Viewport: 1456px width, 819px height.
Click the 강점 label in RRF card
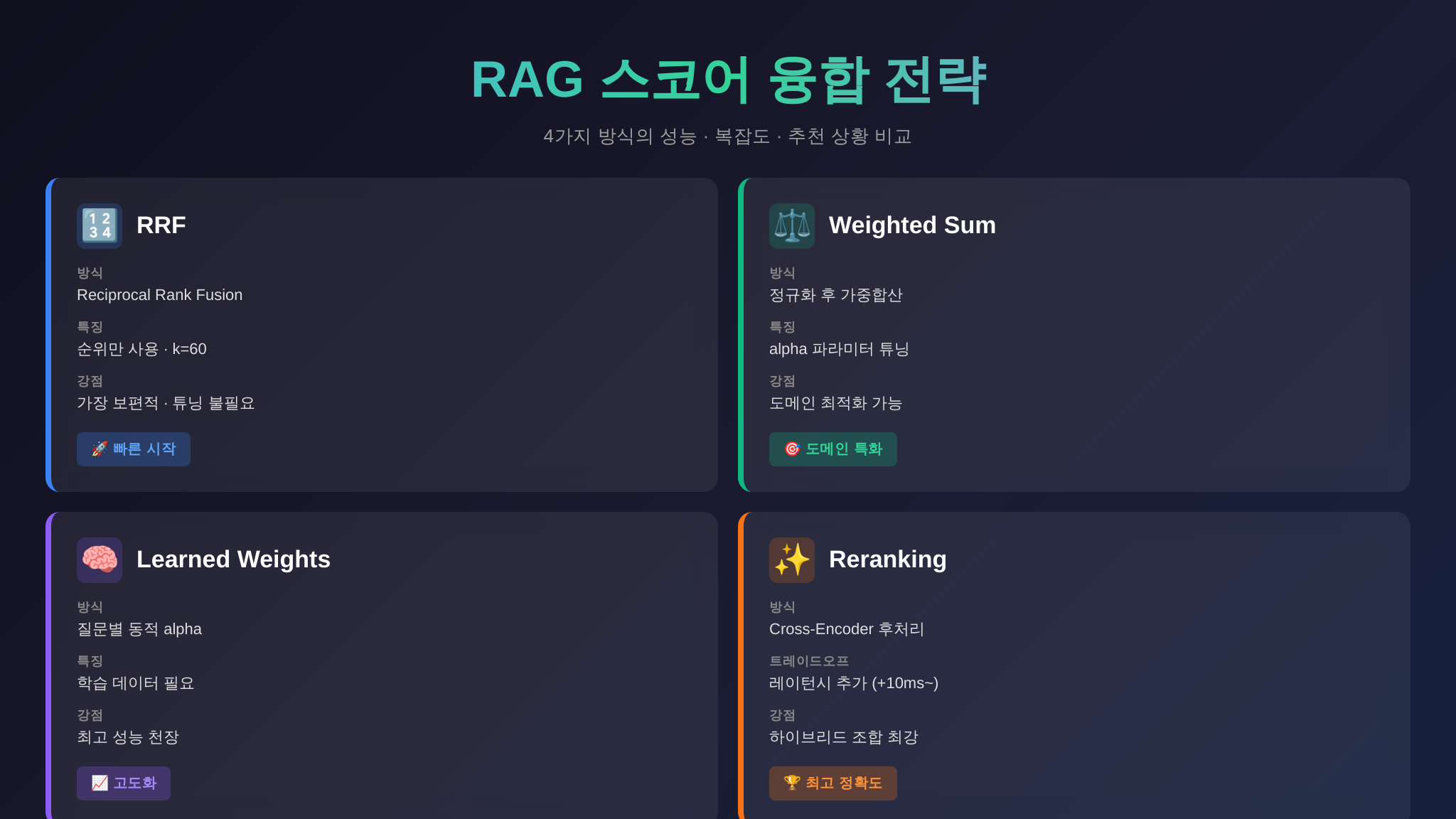pyautogui.click(x=90, y=381)
